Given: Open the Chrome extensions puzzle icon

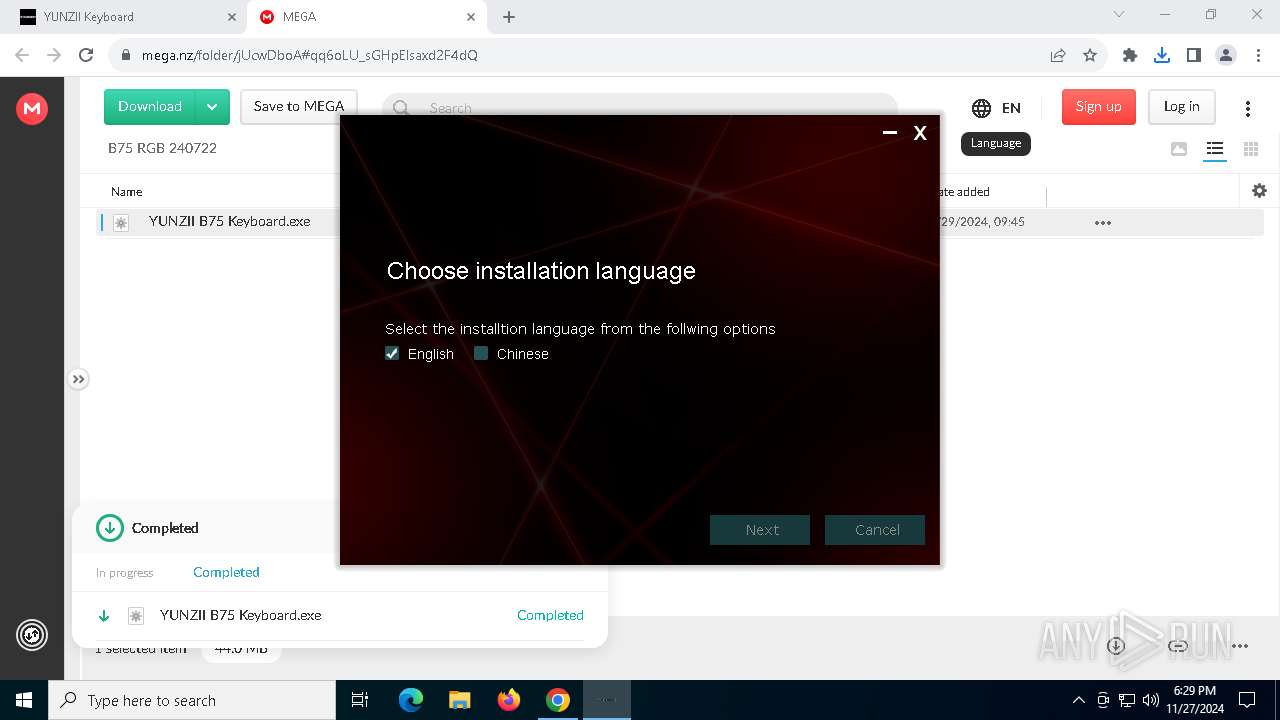Looking at the screenshot, I should point(1130,55).
